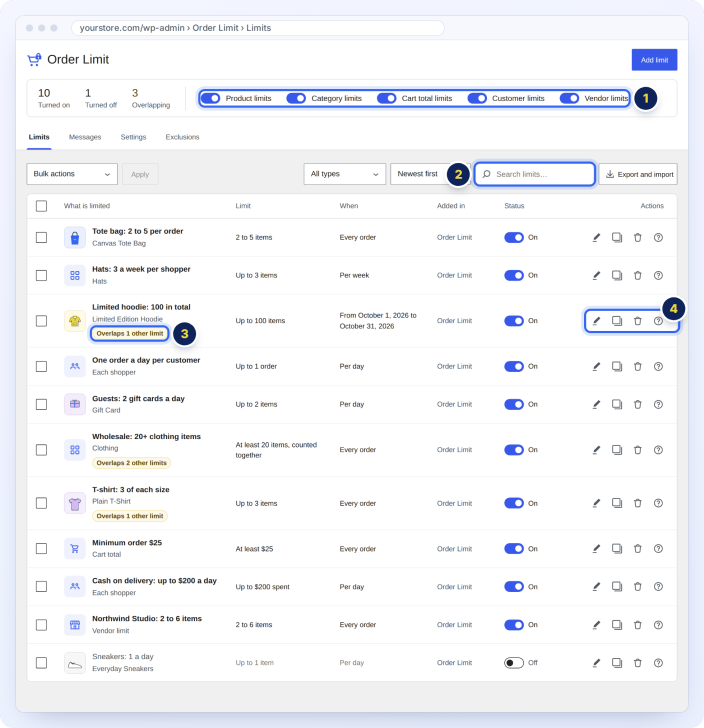
Task: Check the select-all checkbox in header
Action: tap(41, 206)
